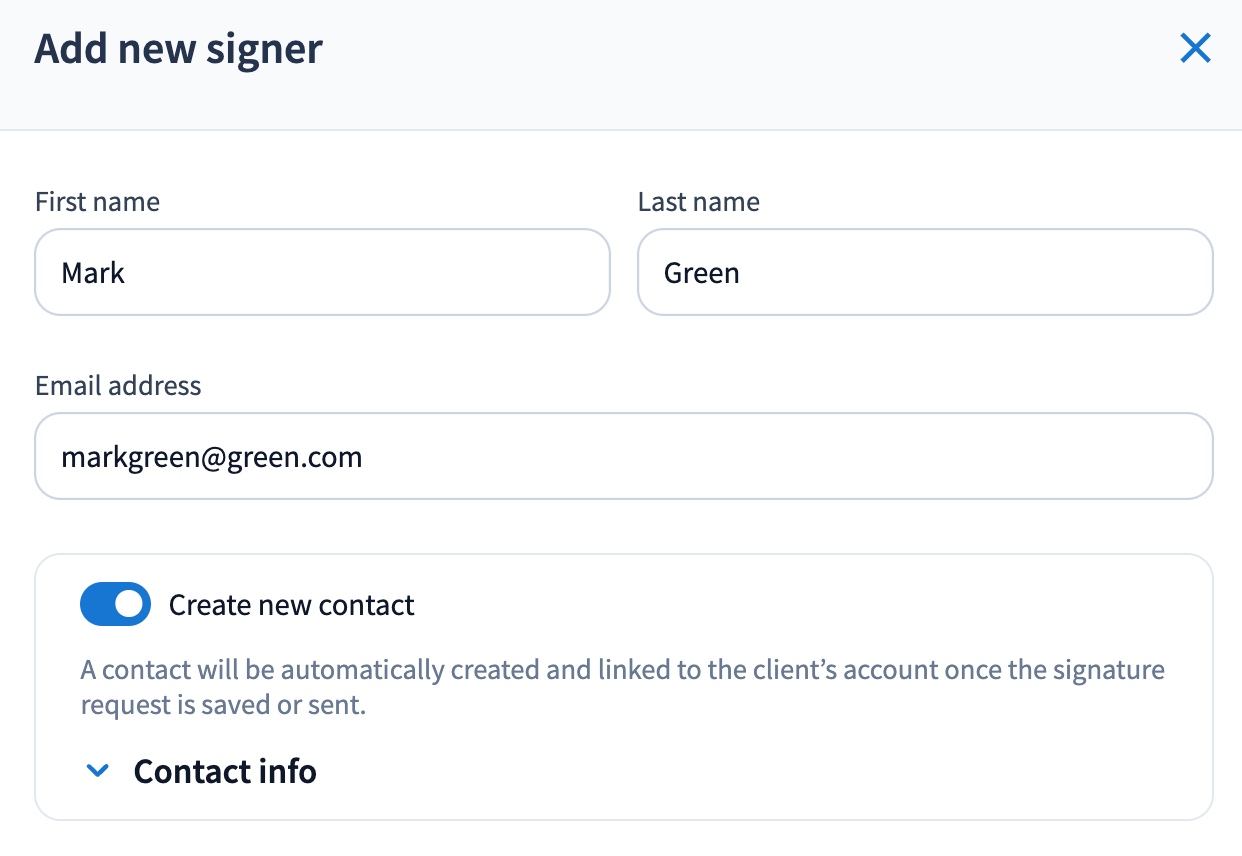The width and height of the screenshot is (1242, 856).
Task: Click the Add new signer title
Action: click(x=178, y=48)
